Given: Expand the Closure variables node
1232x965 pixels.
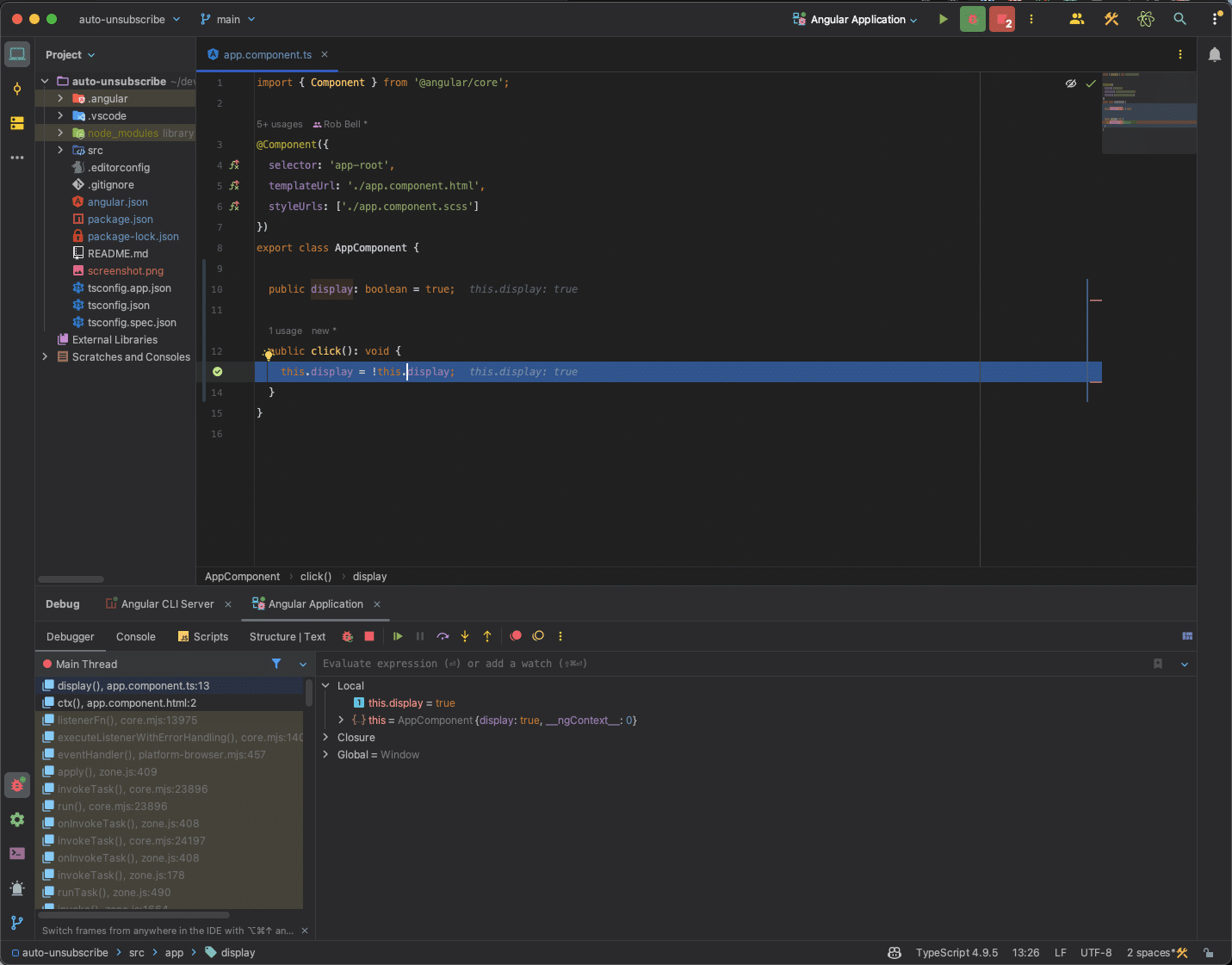Looking at the screenshot, I should pyautogui.click(x=325, y=738).
